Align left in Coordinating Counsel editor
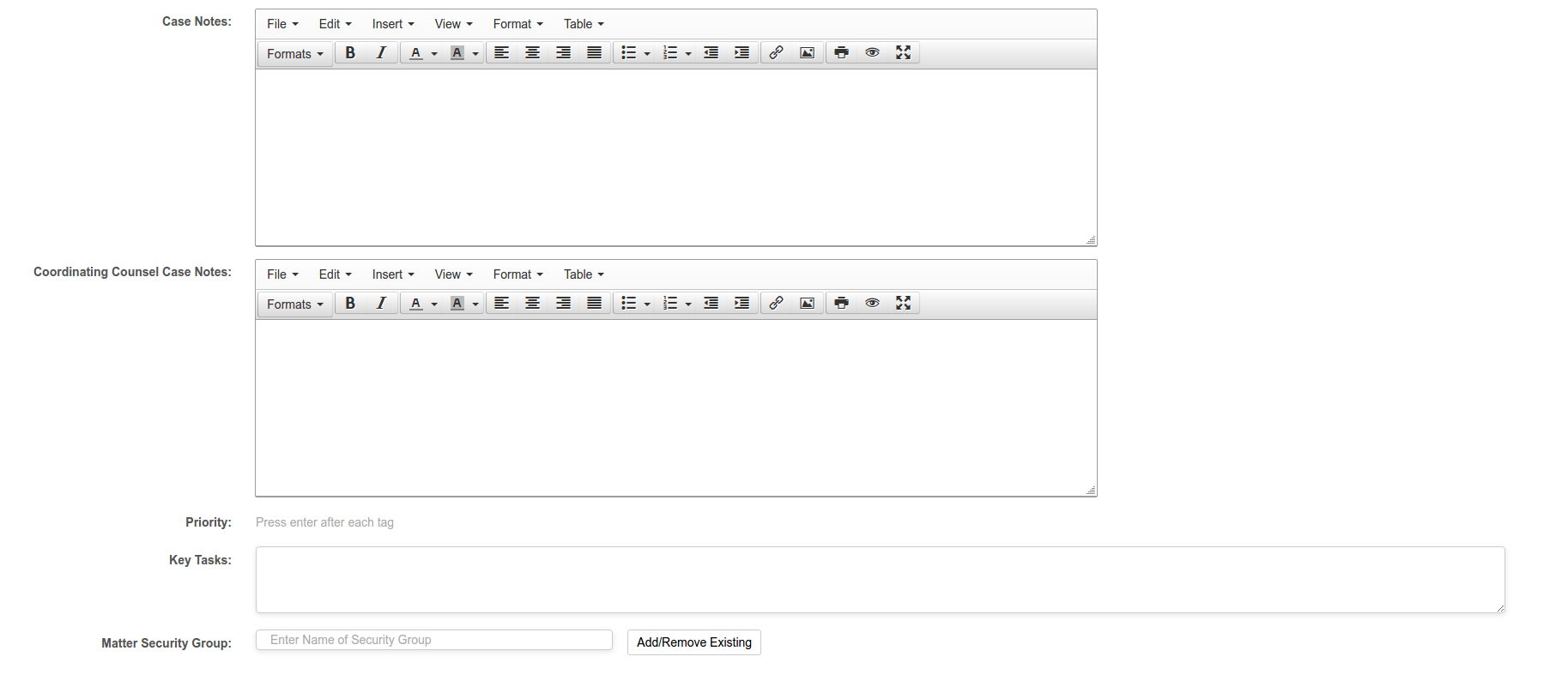This screenshot has width=1568, height=699. point(502,304)
